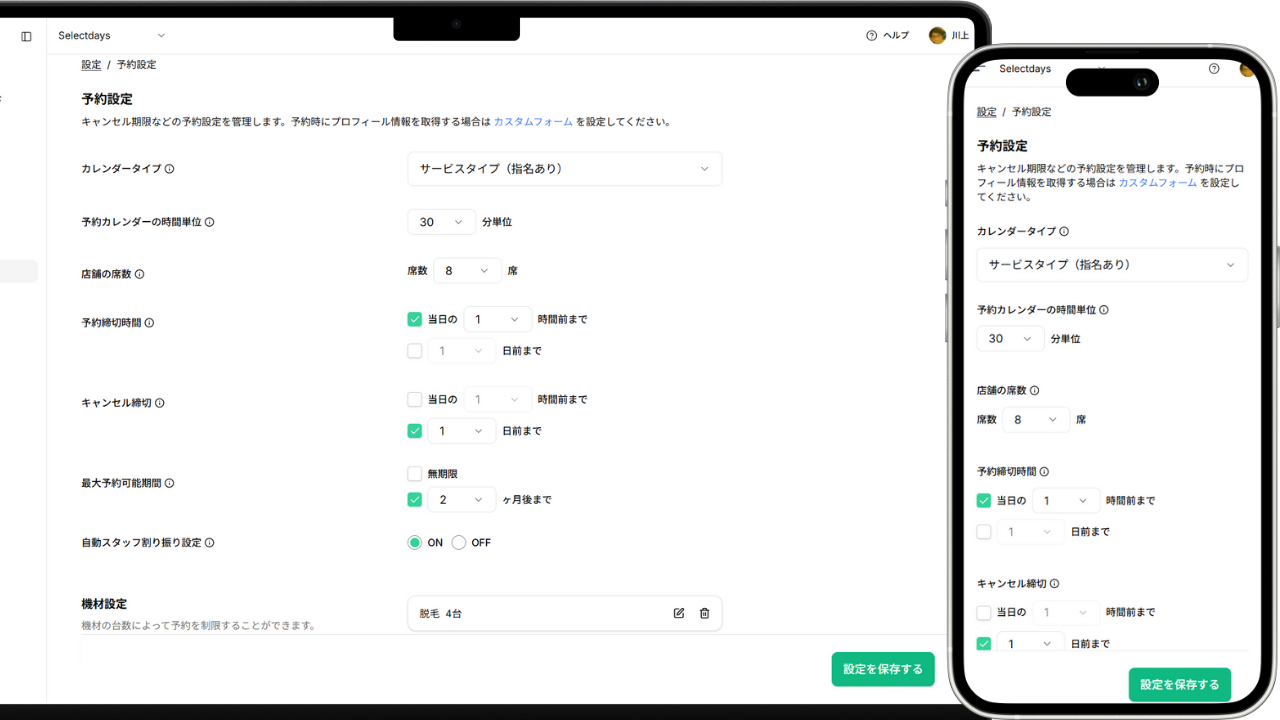This screenshot has width=1280, height=720.
Task: Check phone 予約締切時間 日前まで checkbox
Action: (x=984, y=532)
